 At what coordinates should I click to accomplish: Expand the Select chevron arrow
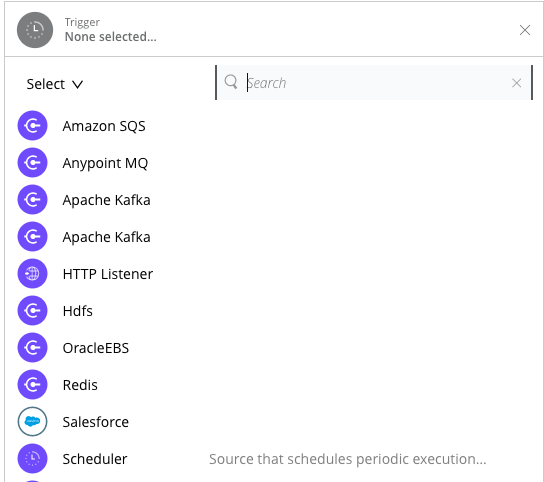77,84
